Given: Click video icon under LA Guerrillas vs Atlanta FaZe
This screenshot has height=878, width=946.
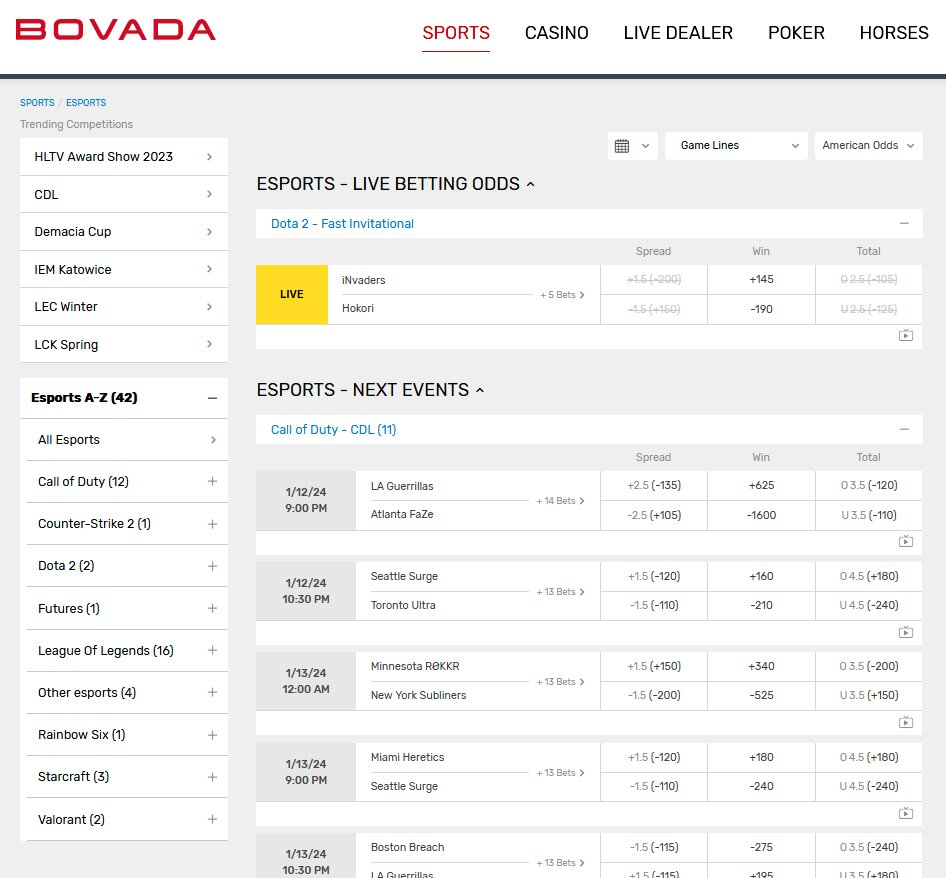Looking at the screenshot, I should [905, 542].
